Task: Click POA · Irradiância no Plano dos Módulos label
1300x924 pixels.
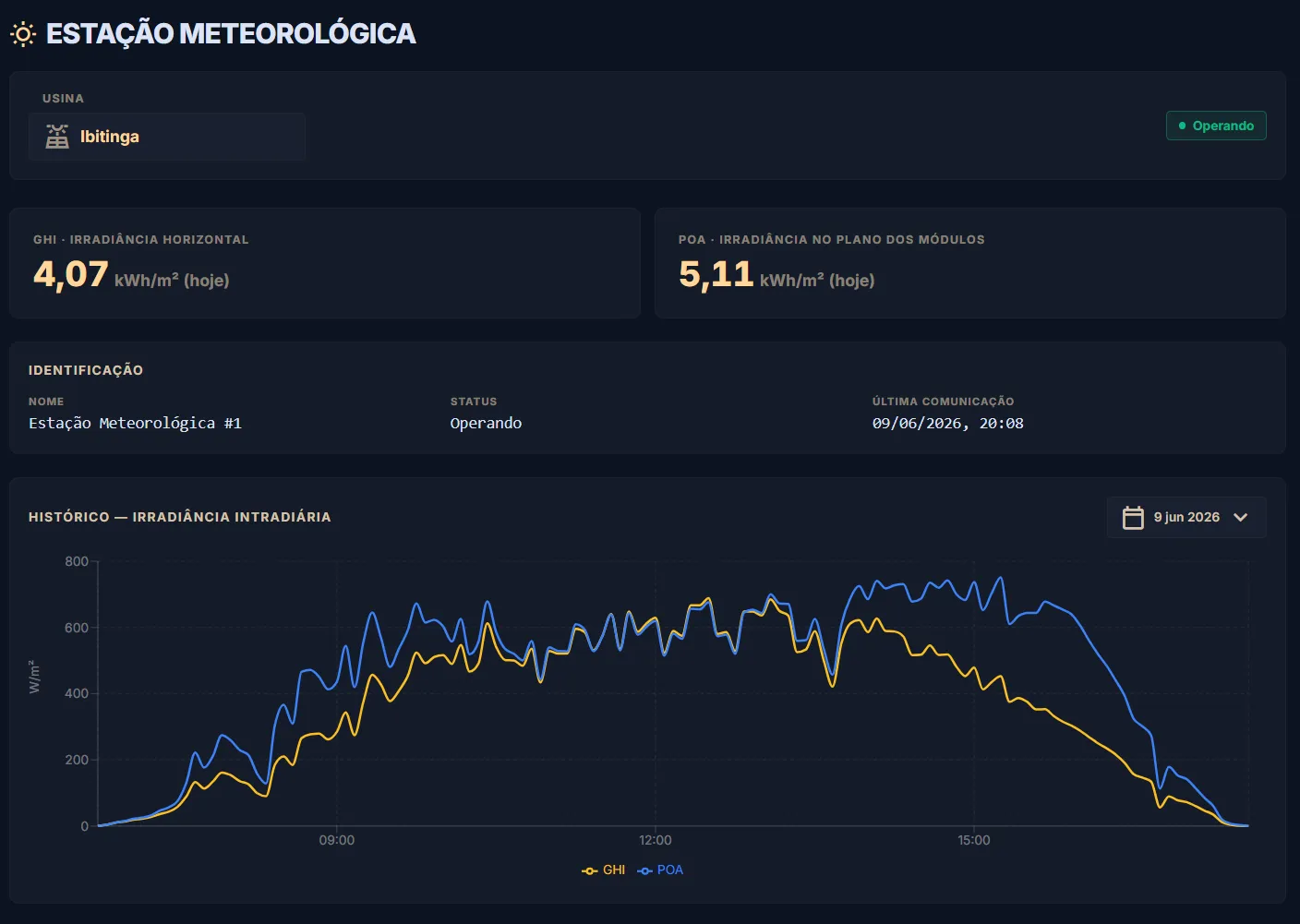Action: [x=832, y=239]
